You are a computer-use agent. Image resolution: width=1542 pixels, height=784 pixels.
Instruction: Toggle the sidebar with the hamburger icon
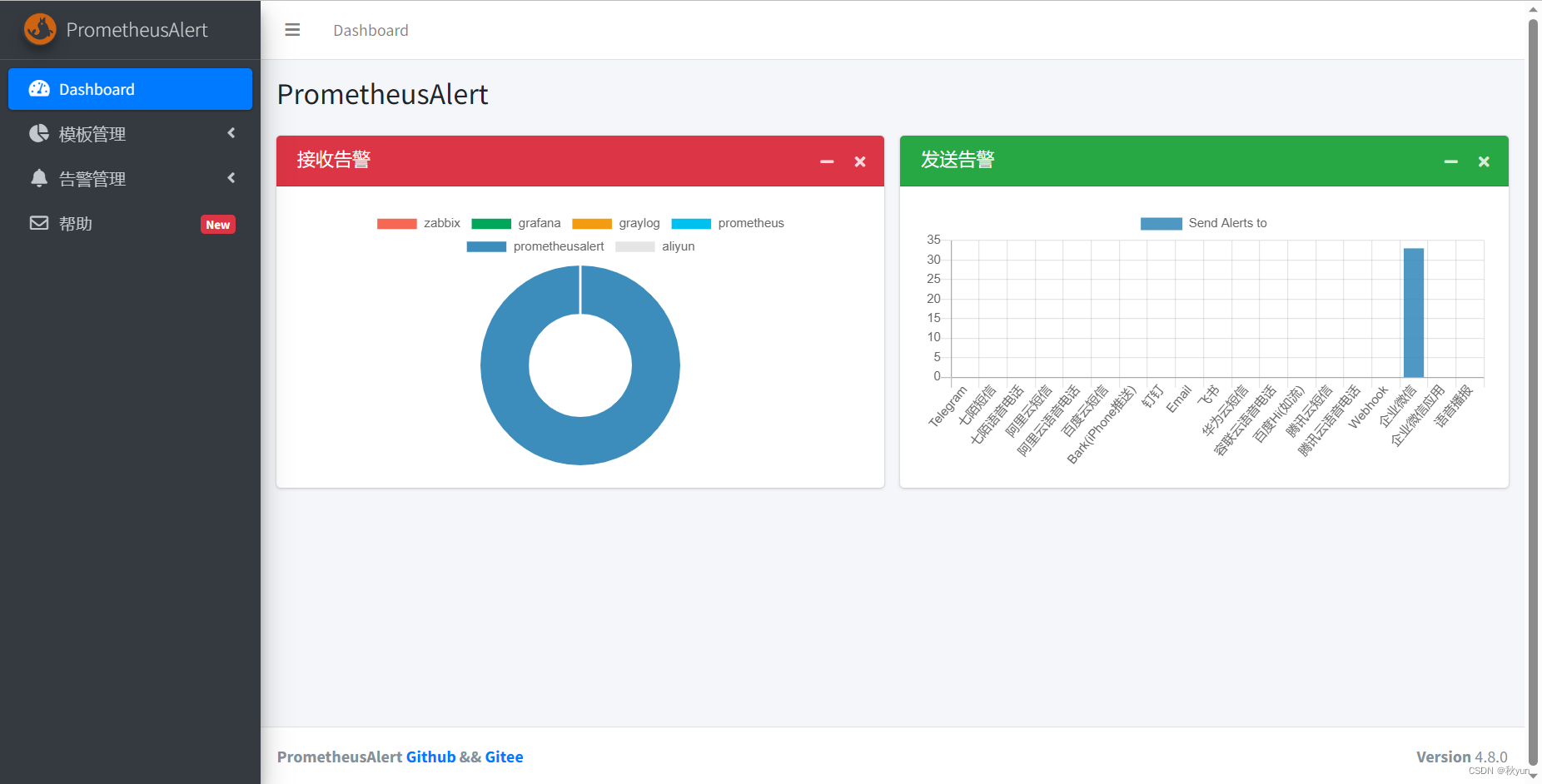[x=292, y=30]
